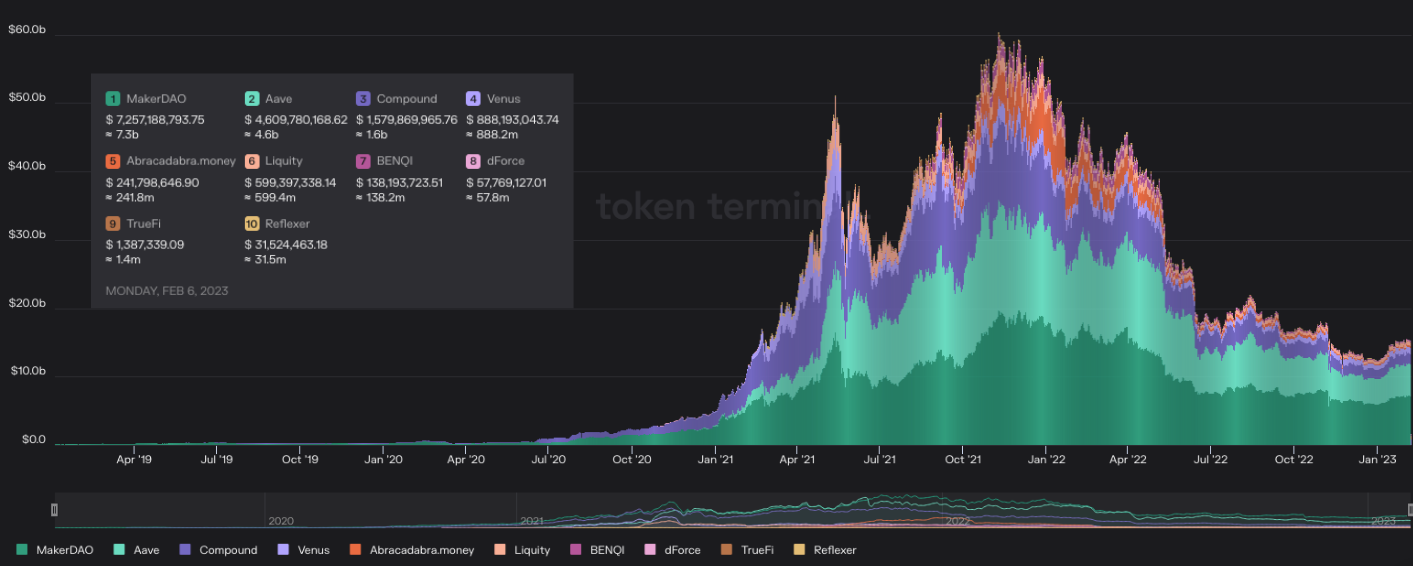Toggle the Compound series in legend
1413x566 pixels.
(x=218, y=550)
